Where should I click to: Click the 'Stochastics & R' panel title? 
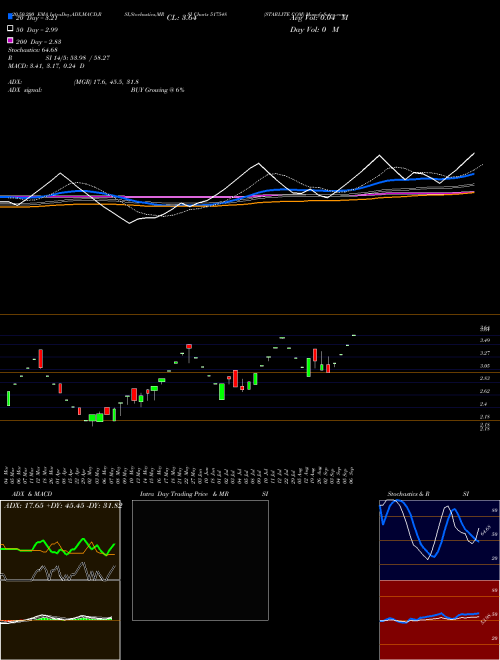point(408,494)
